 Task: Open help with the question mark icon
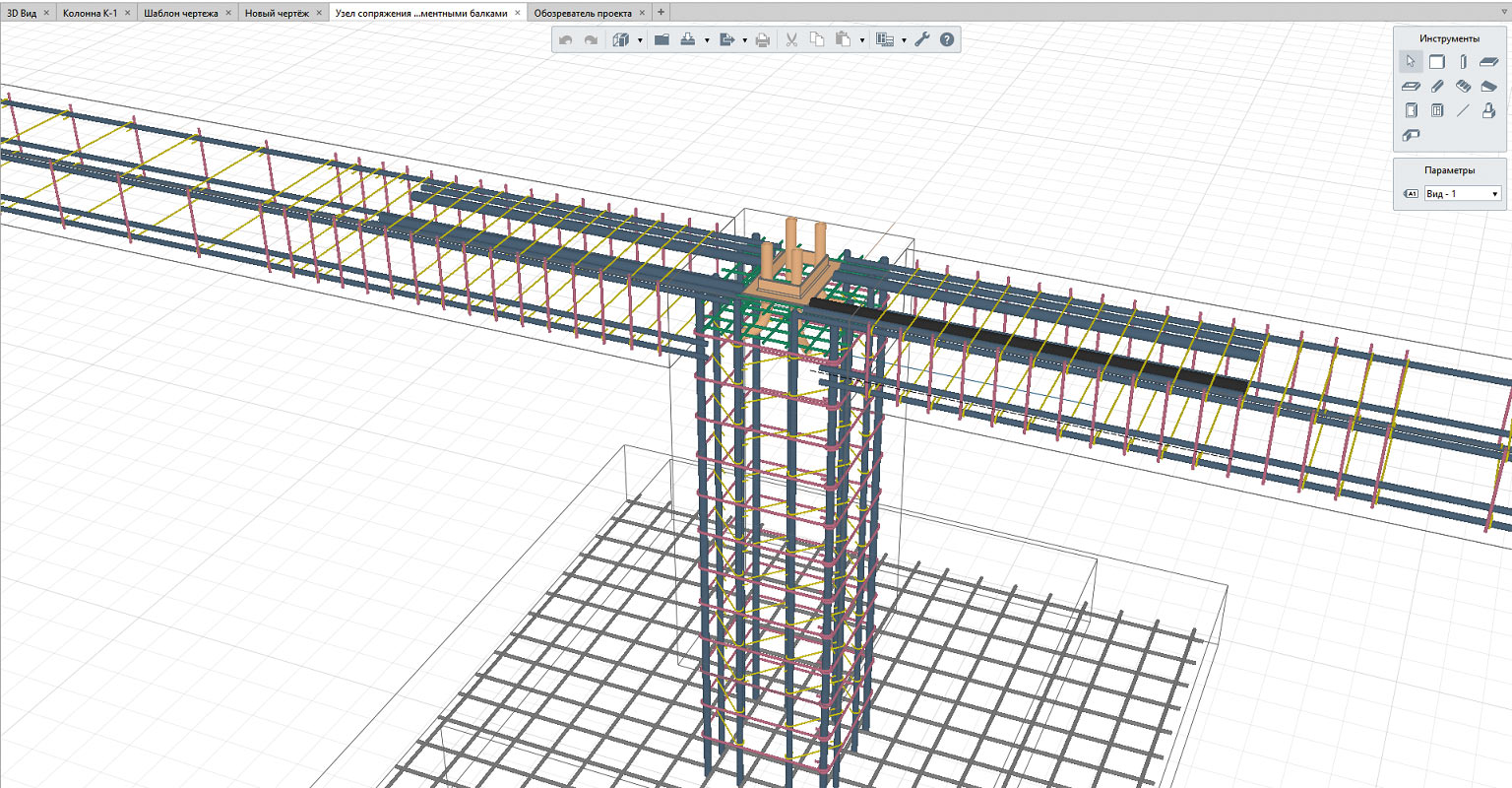click(947, 40)
